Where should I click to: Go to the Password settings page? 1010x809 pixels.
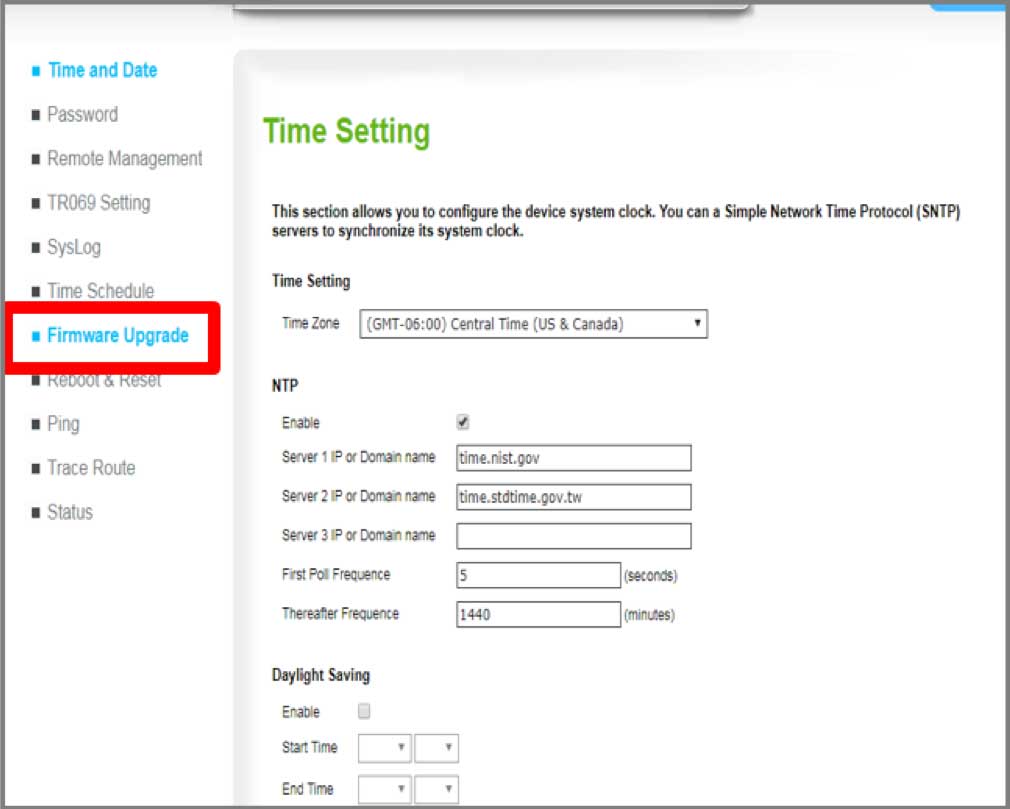click(x=82, y=115)
